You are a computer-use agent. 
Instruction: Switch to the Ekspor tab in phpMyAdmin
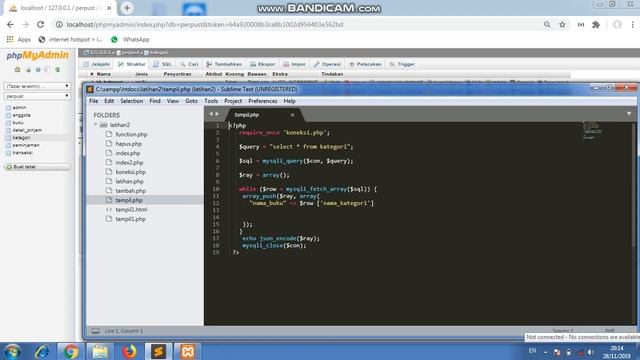tap(263, 64)
